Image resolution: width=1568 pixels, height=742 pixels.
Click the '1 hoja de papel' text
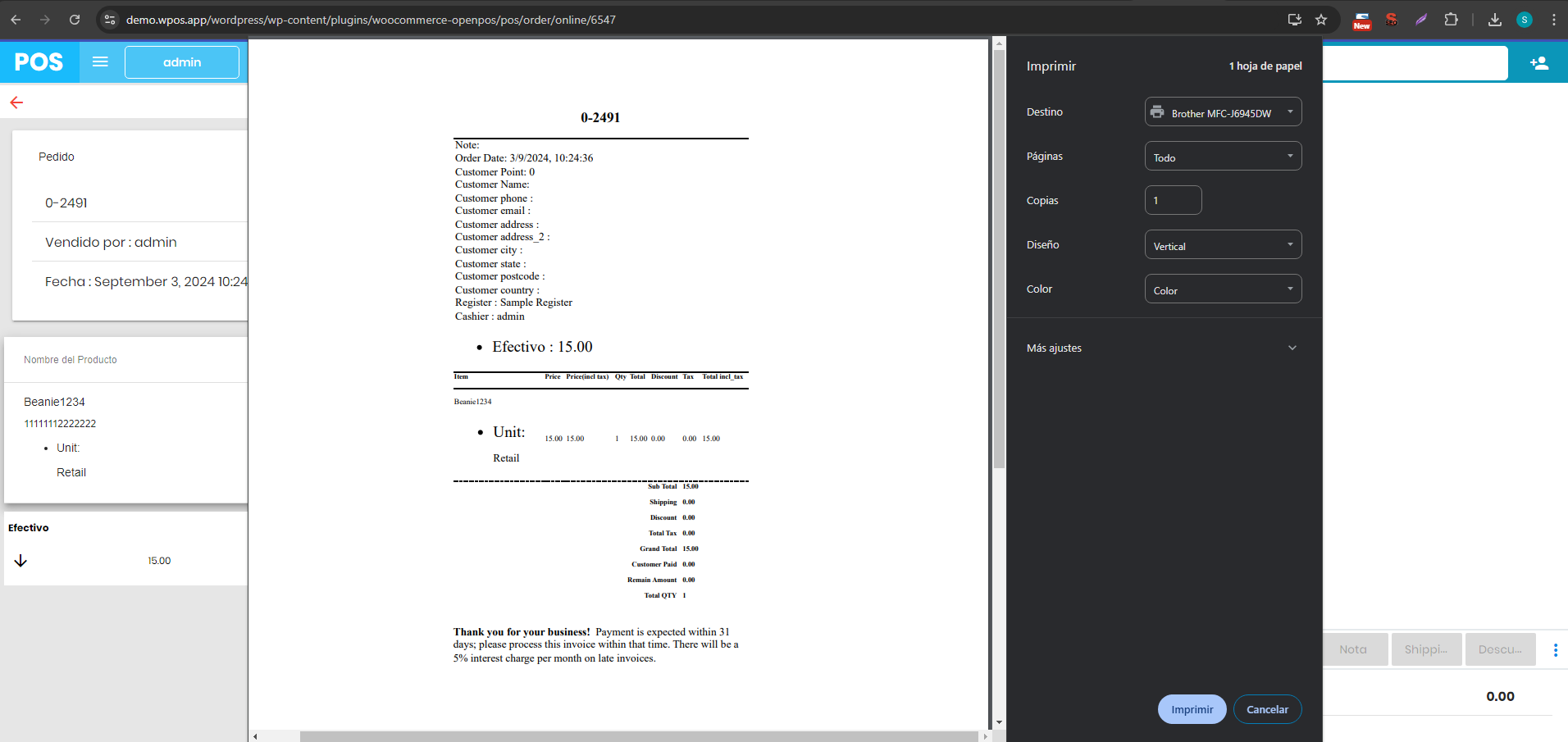point(1265,66)
